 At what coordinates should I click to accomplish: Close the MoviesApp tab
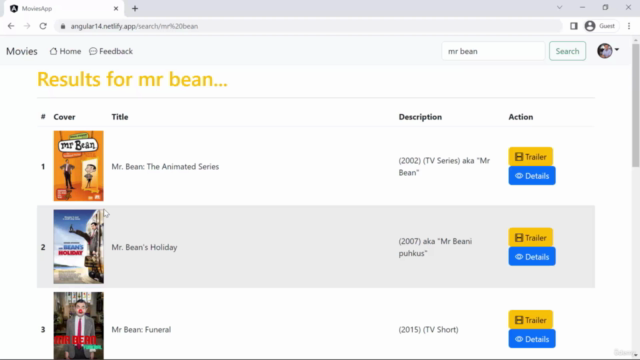(x=116, y=9)
